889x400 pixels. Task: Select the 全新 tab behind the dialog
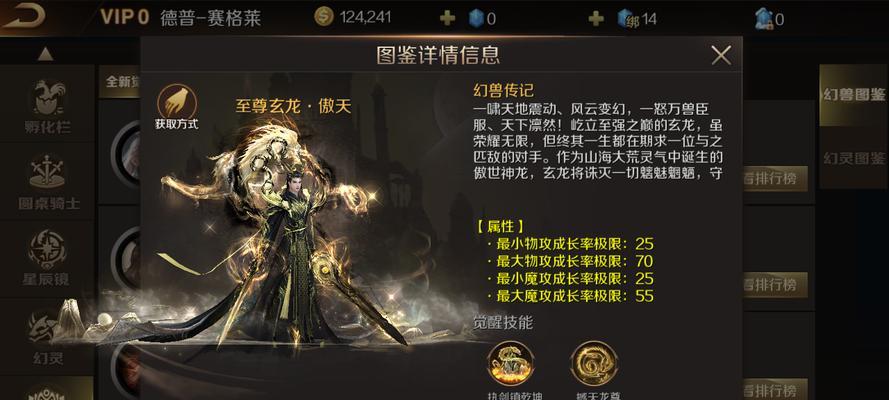[120, 82]
